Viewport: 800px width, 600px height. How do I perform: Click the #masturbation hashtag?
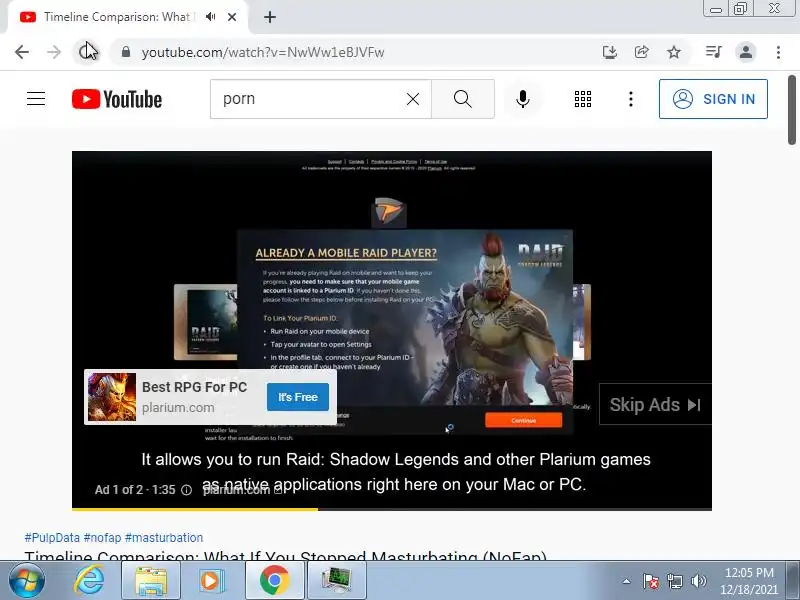coord(164,538)
